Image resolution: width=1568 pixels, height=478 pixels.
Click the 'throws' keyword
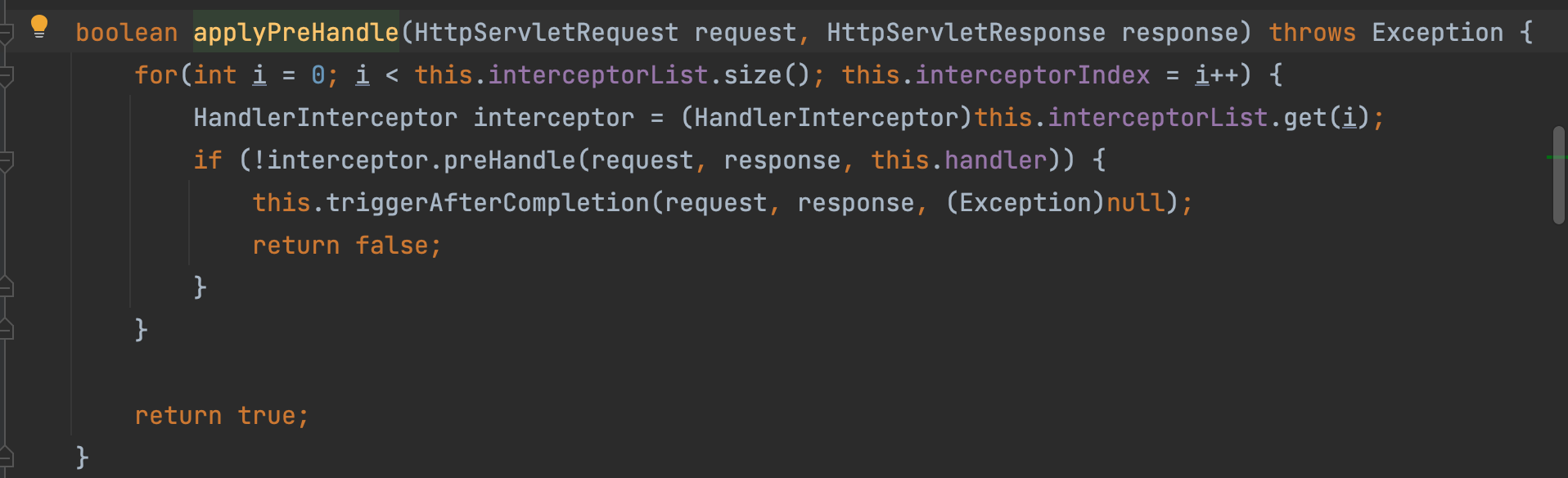click(1312, 33)
